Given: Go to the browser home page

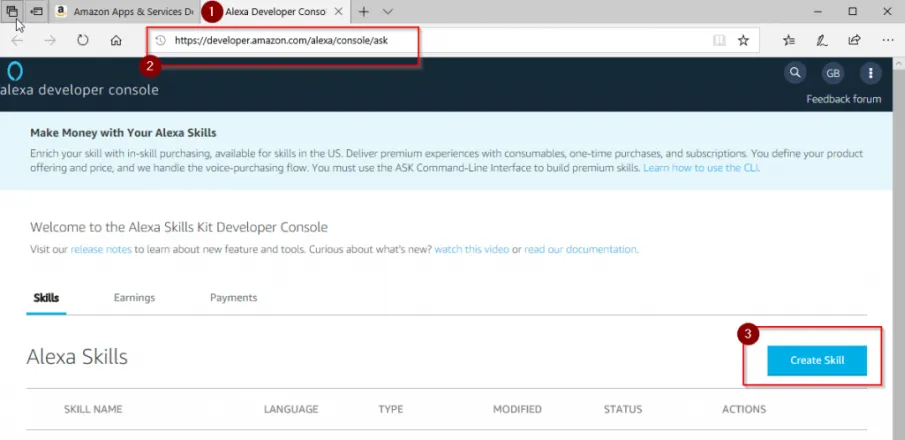Looking at the screenshot, I should (116, 40).
